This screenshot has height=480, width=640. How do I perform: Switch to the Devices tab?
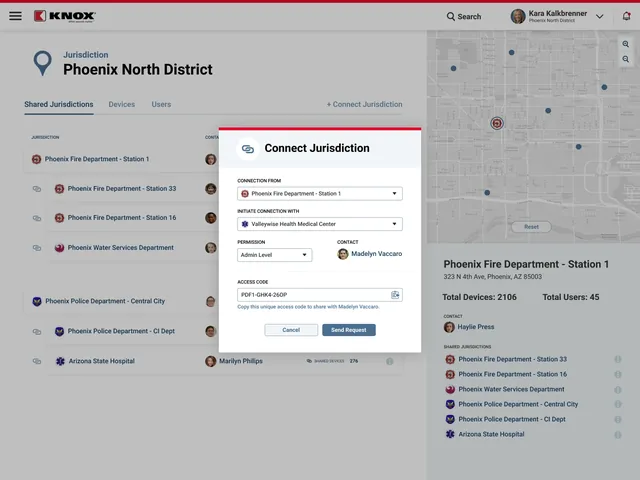(x=122, y=104)
